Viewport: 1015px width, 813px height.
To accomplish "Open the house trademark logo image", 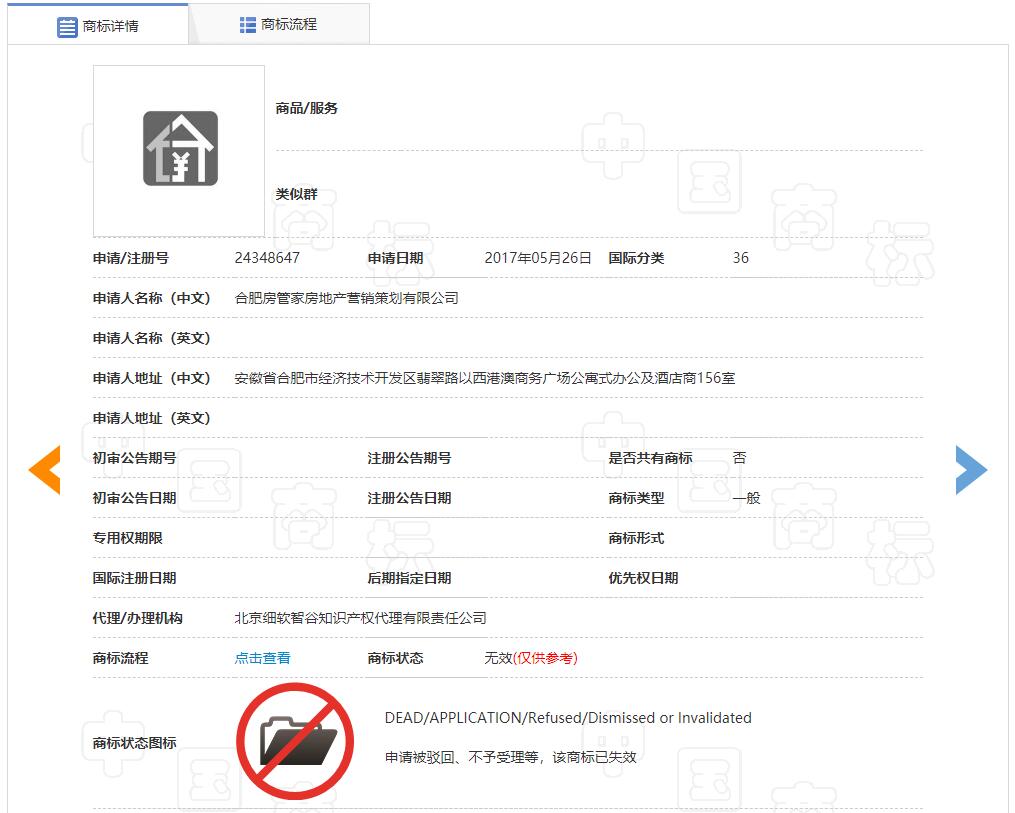I will tap(180, 149).
